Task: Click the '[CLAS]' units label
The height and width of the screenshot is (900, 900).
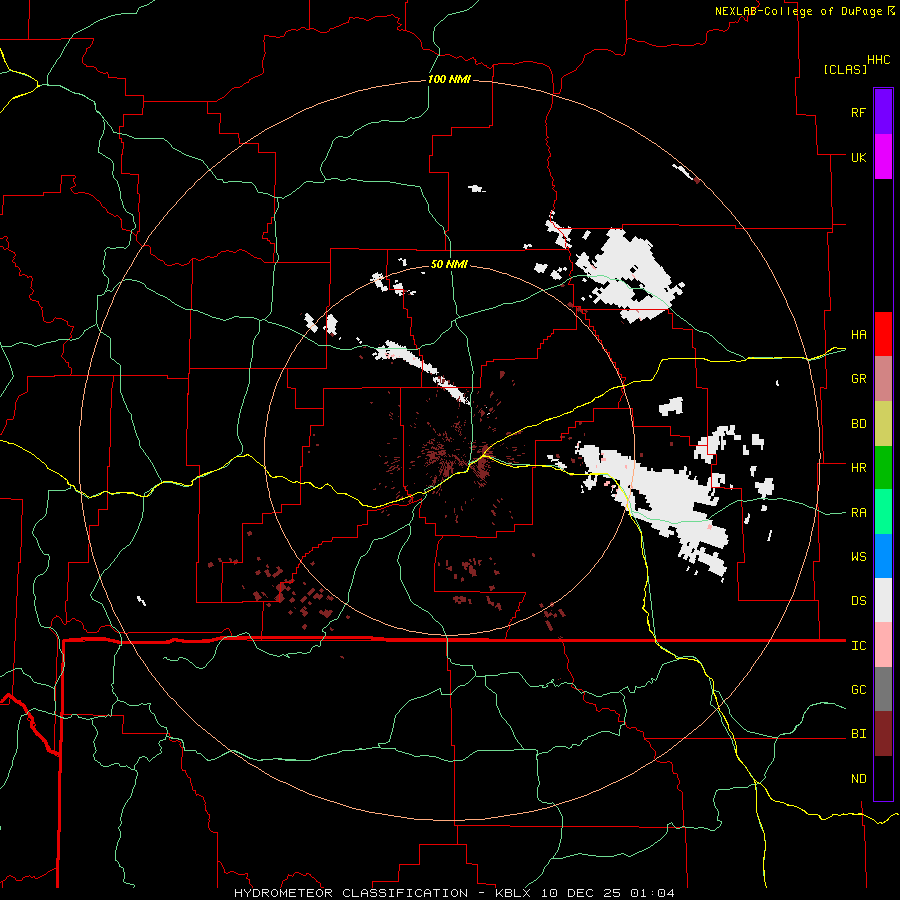Action: (x=845, y=70)
